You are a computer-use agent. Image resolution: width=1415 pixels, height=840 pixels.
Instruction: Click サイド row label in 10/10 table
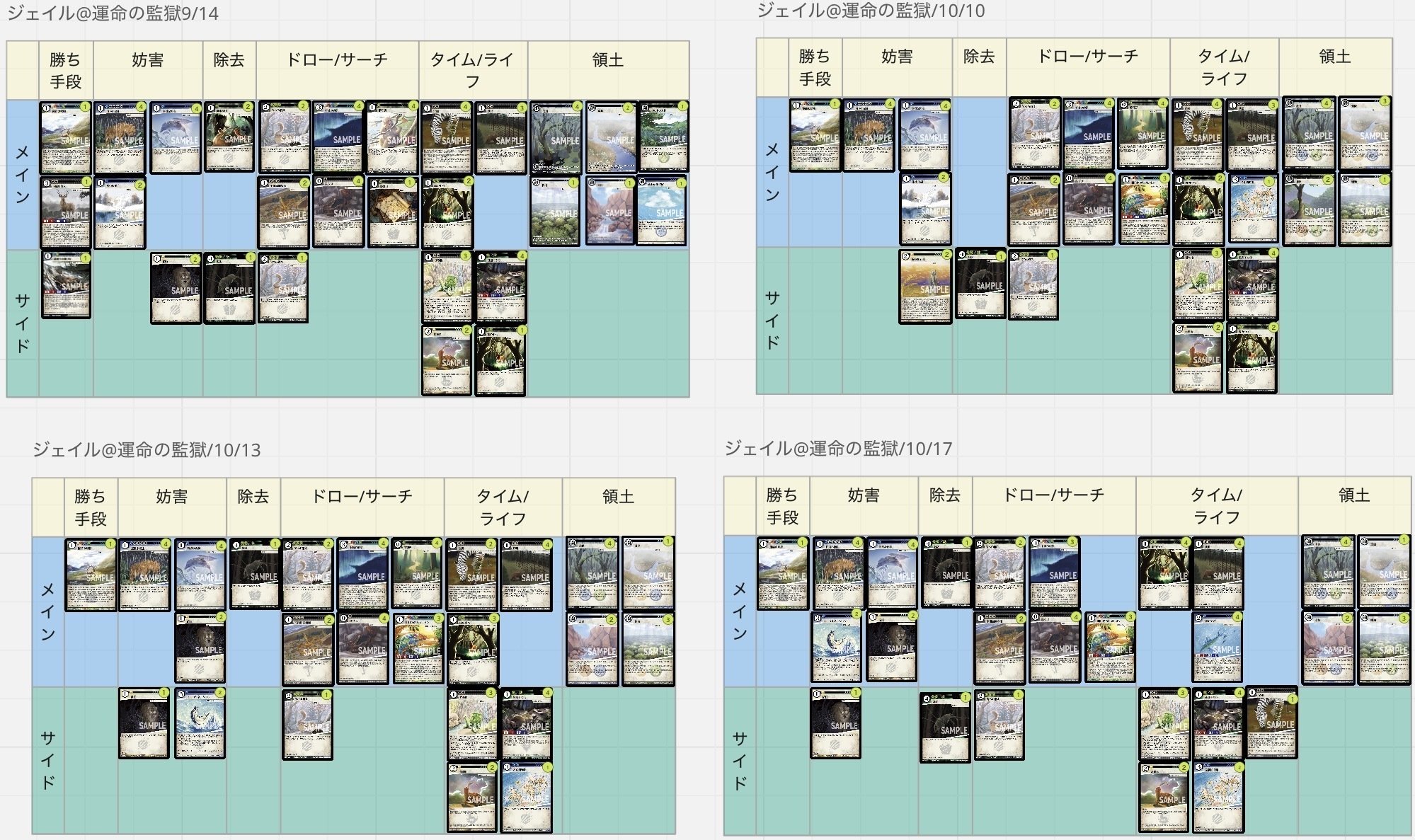pyautogui.click(x=772, y=321)
